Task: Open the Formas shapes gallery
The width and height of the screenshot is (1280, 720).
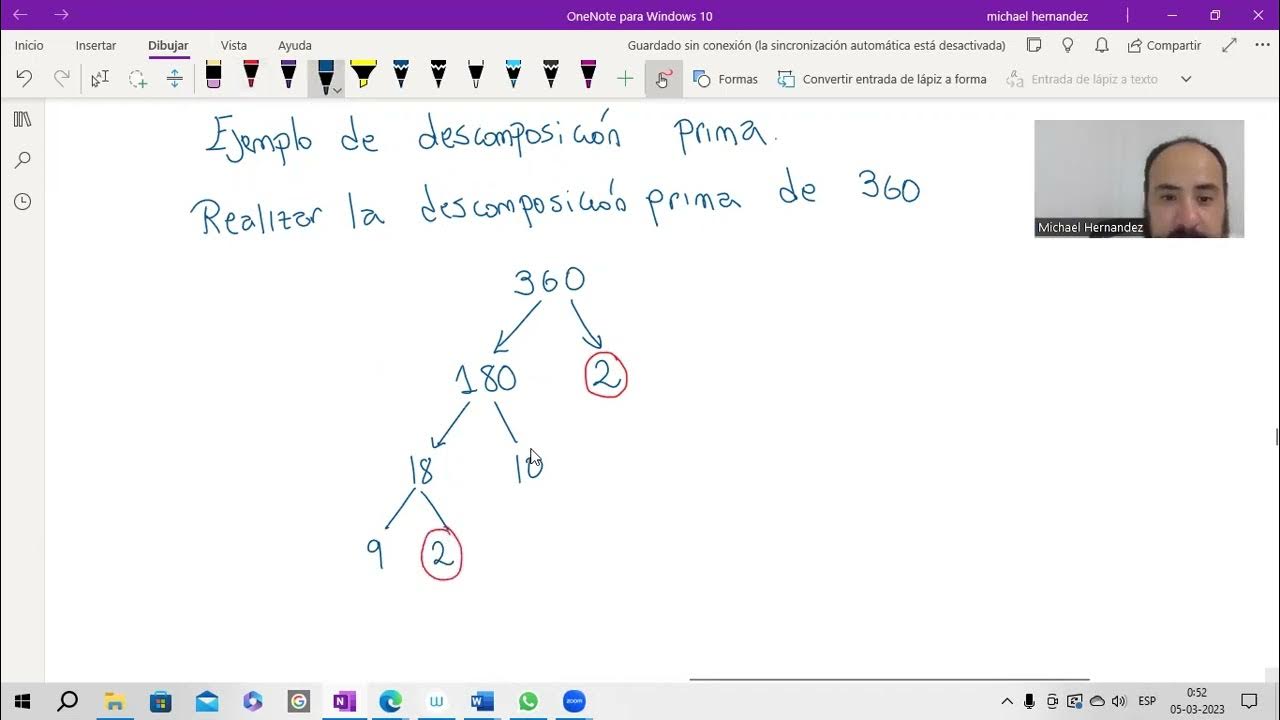Action: coord(726,78)
